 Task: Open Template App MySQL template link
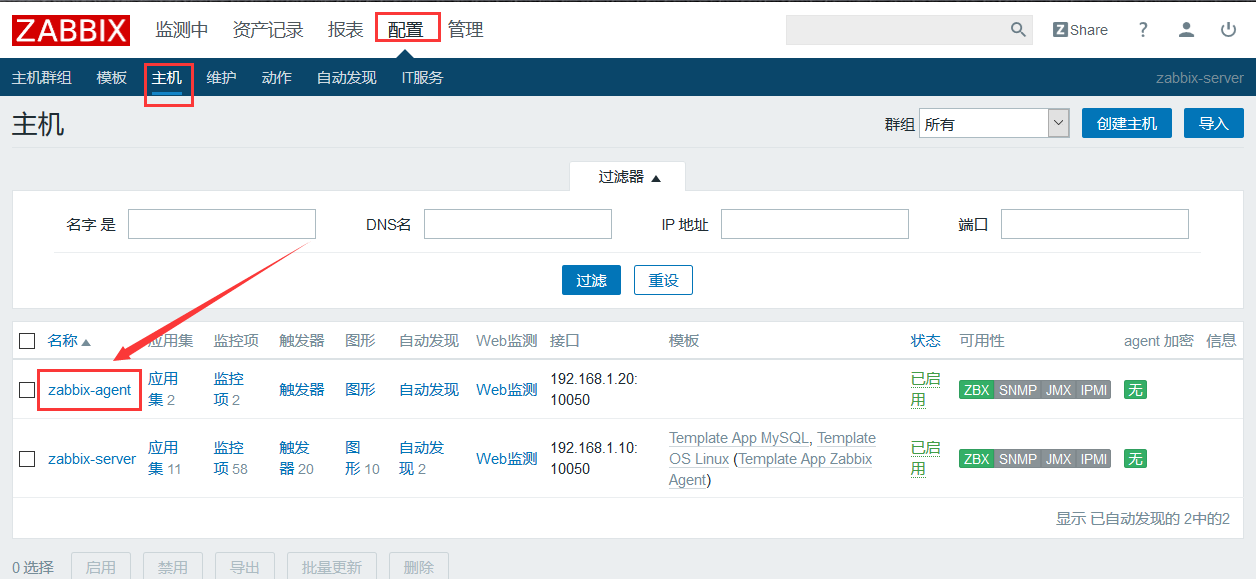click(x=741, y=438)
